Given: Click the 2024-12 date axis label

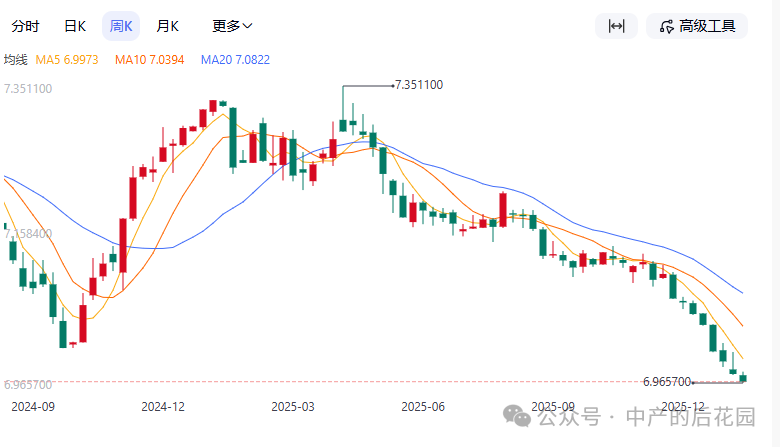Looking at the screenshot, I should pos(163,407).
